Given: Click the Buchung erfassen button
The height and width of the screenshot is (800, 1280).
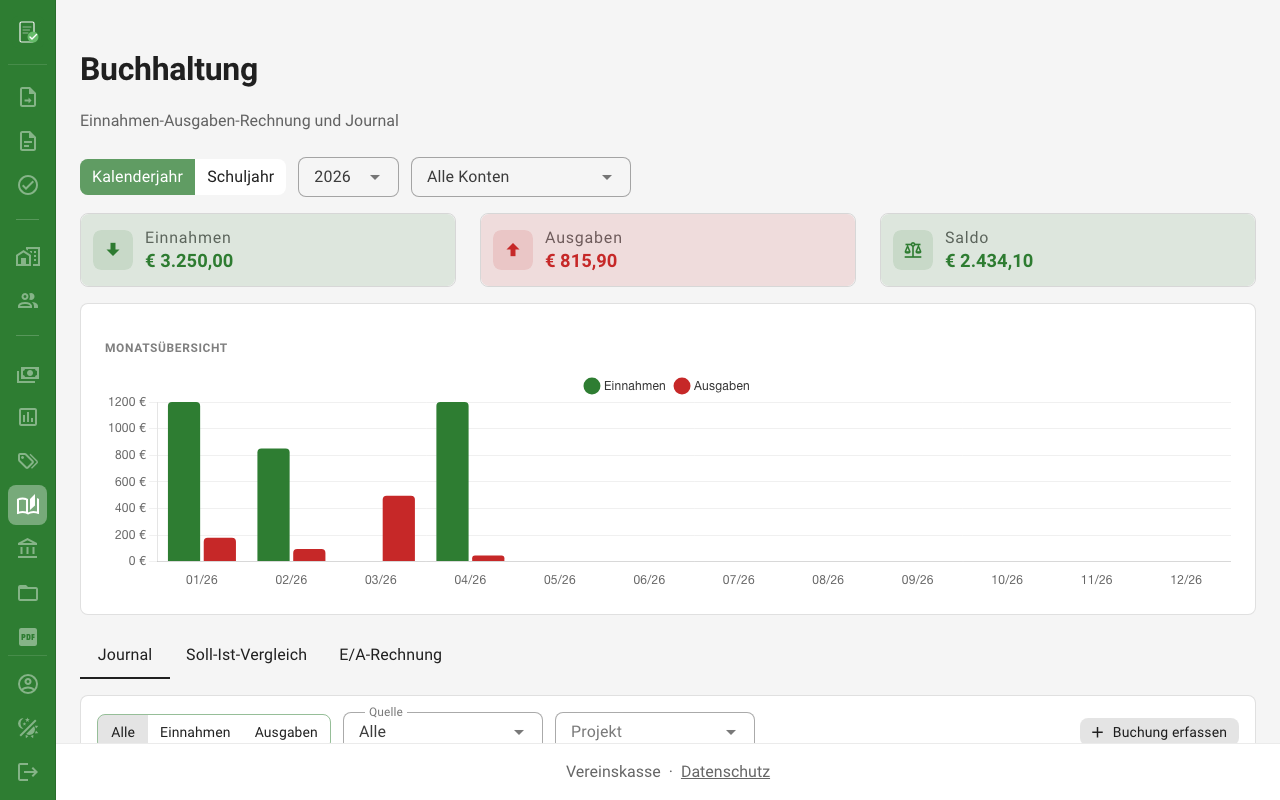Looking at the screenshot, I should tap(1159, 732).
